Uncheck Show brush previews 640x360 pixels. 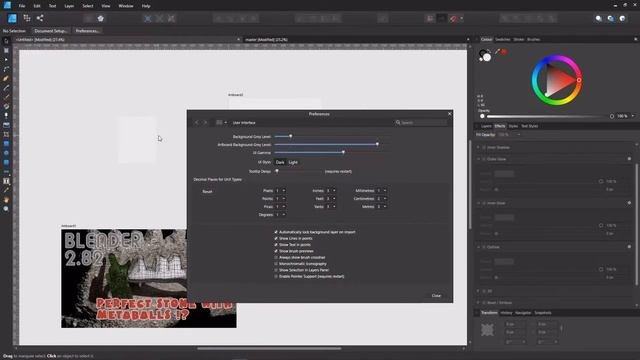[x=276, y=251]
